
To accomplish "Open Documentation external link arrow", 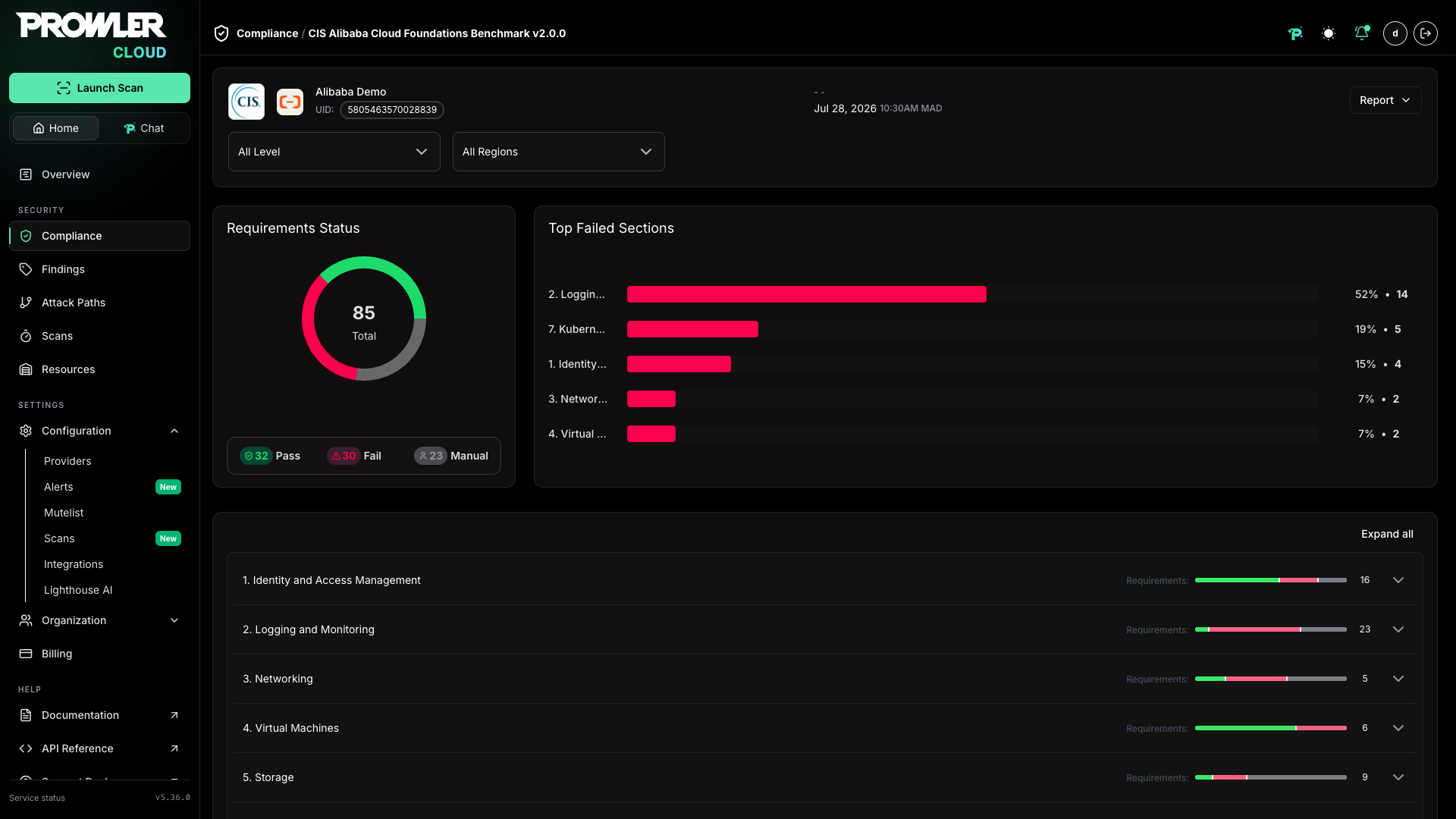I will tap(174, 715).
